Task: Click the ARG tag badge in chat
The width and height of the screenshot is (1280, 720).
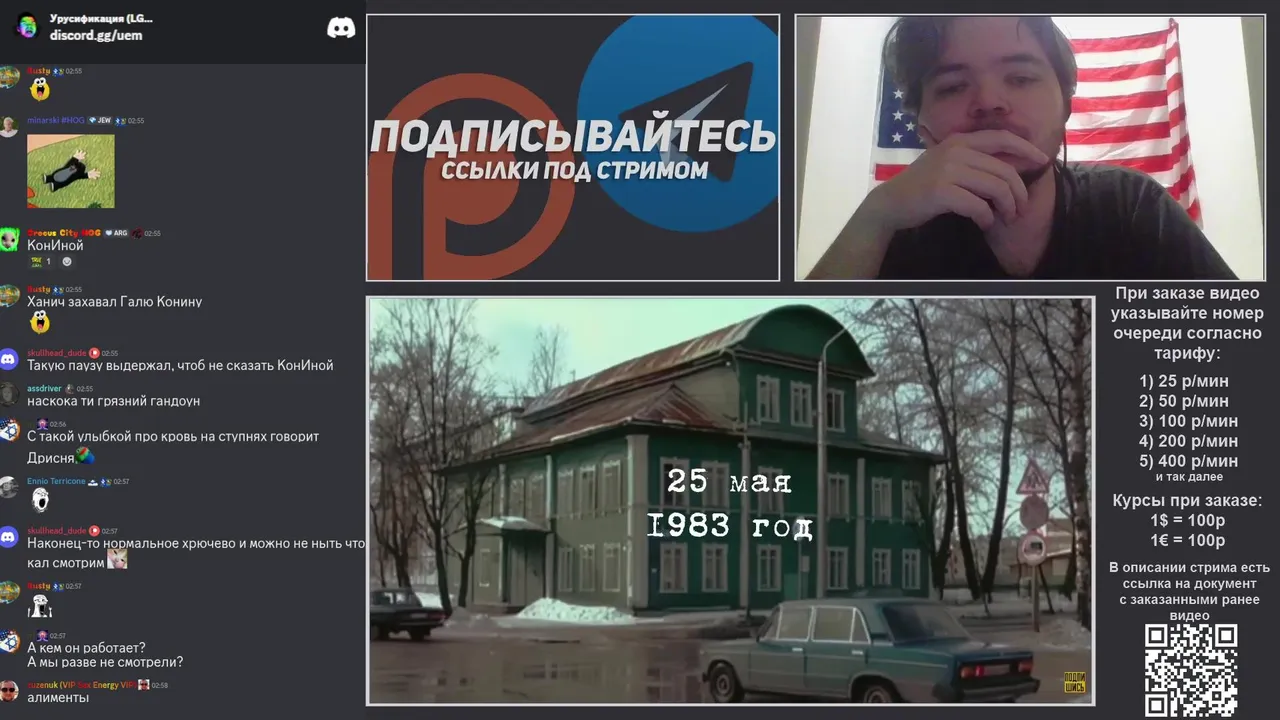Action: (x=116, y=233)
